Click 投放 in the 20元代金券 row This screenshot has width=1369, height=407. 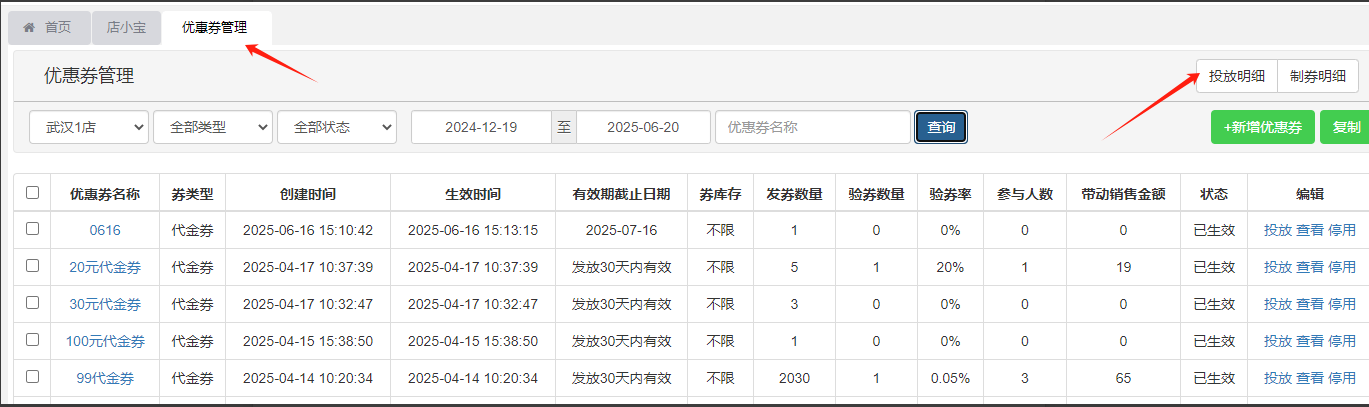(1277, 267)
